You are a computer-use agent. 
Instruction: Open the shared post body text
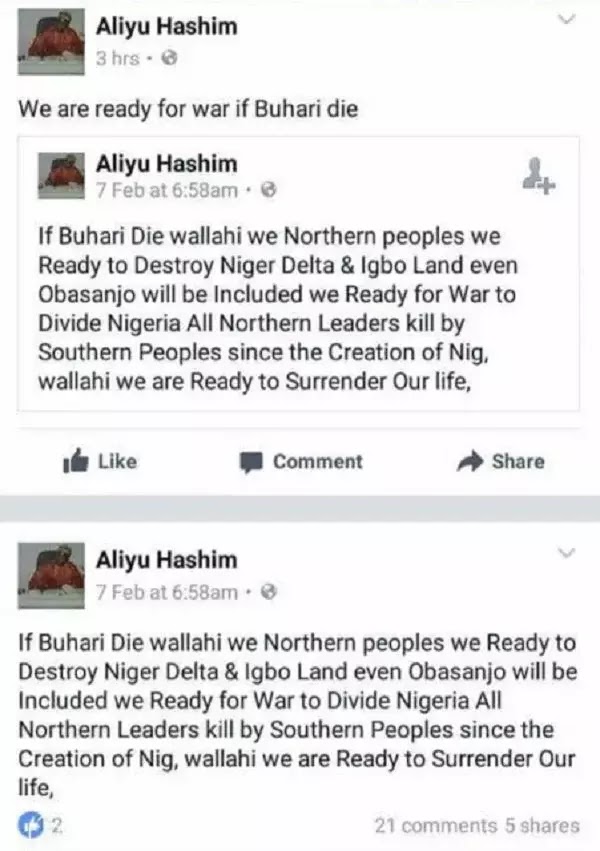tap(277, 309)
